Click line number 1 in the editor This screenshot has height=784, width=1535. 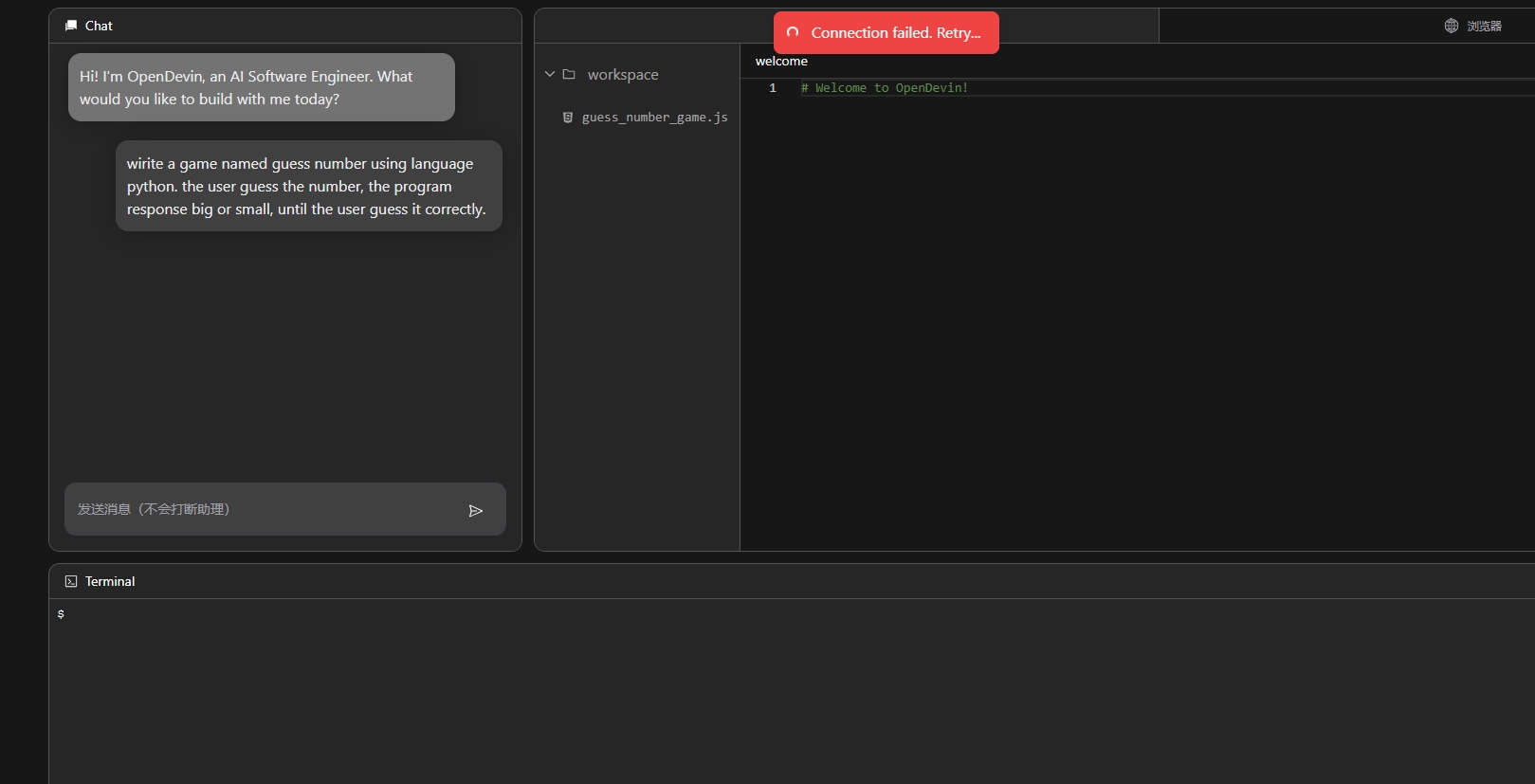pos(773,87)
